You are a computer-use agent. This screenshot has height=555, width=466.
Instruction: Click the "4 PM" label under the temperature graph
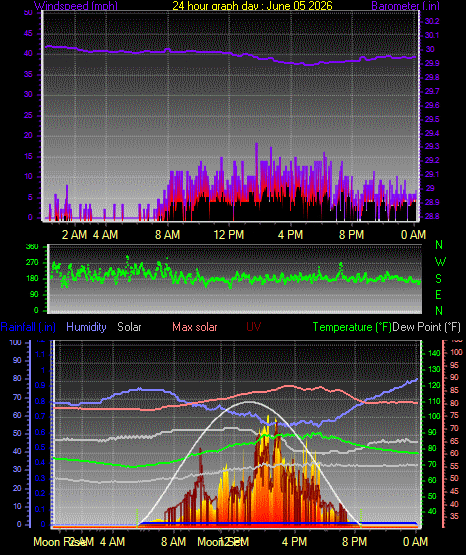click(294, 542)
